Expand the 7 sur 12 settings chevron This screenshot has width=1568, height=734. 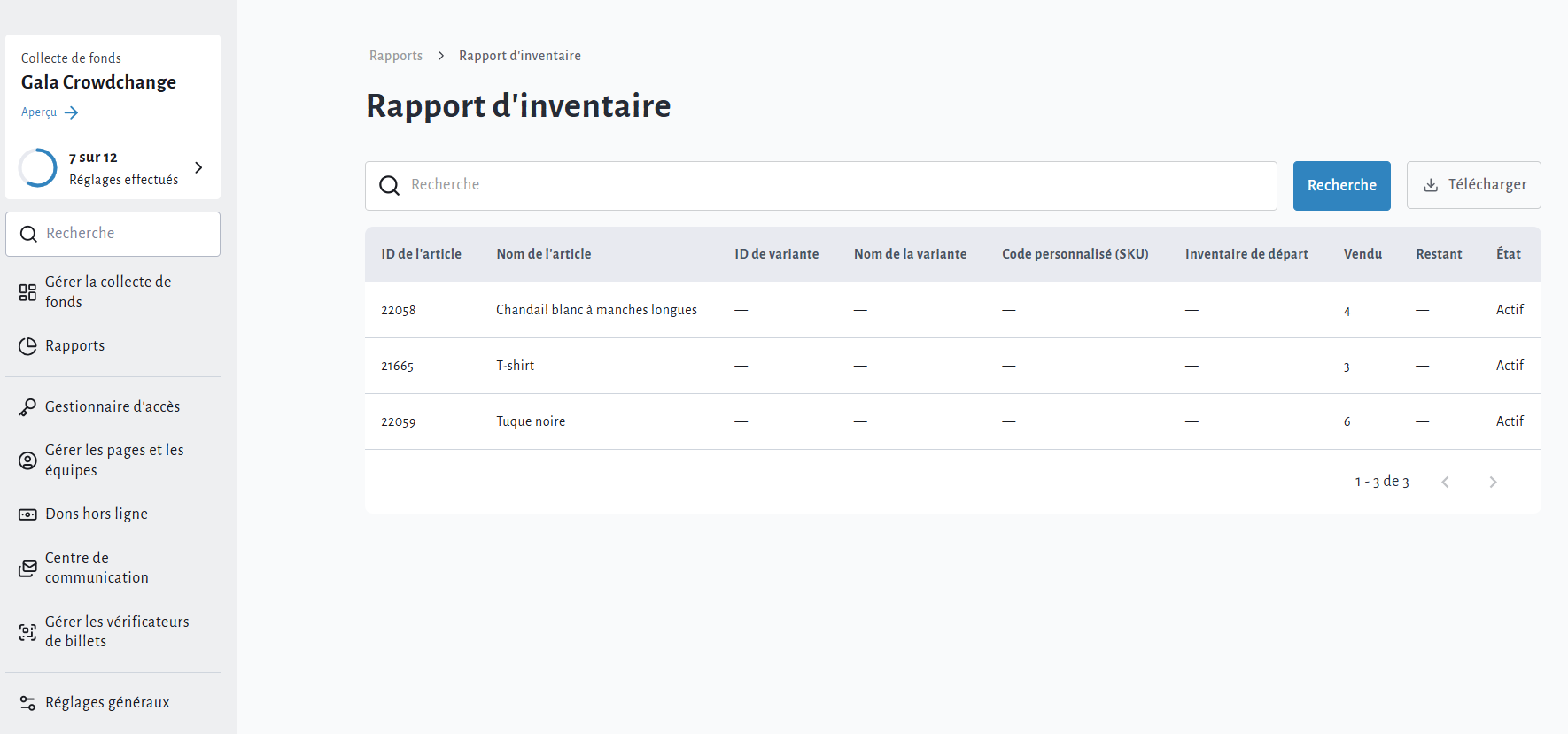[198, 167]
